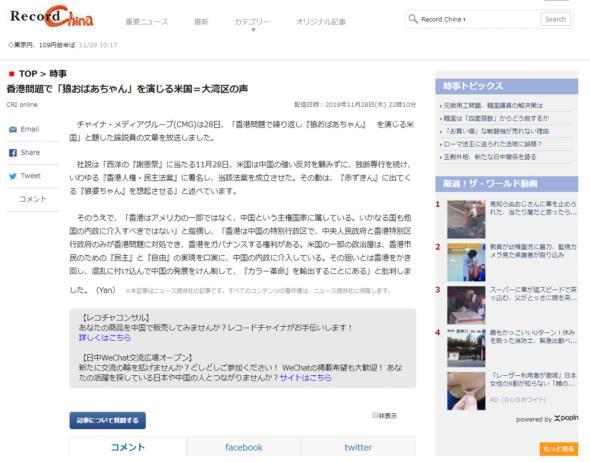
Task: Click the Search button
Action: point(555,19)
